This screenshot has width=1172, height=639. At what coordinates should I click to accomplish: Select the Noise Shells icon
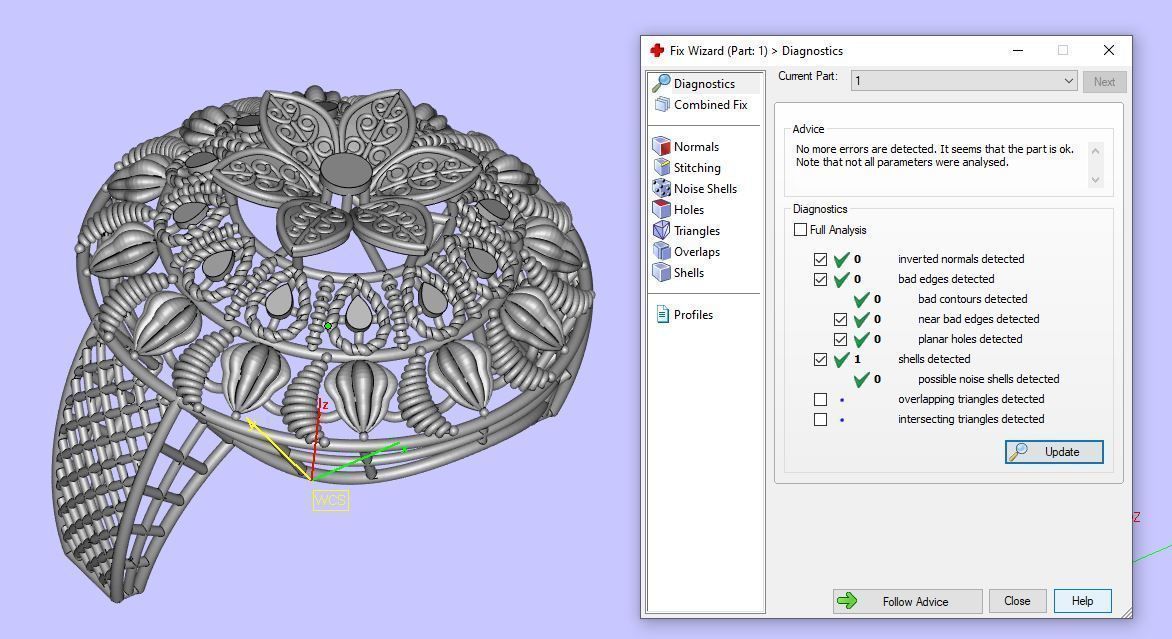click(661, 189)
